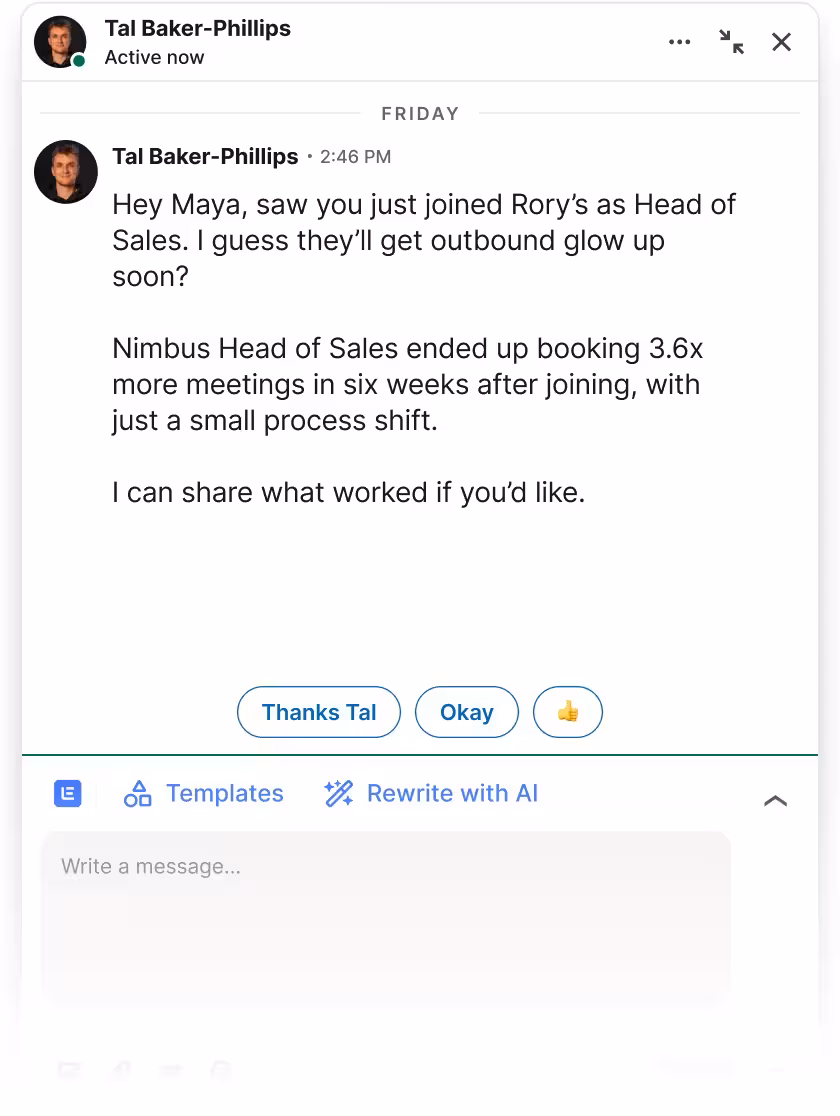Viewport: 840px width, 1116px height.
Task: Click the faded image attach icon below composer
Action: tap(69, 1069)
